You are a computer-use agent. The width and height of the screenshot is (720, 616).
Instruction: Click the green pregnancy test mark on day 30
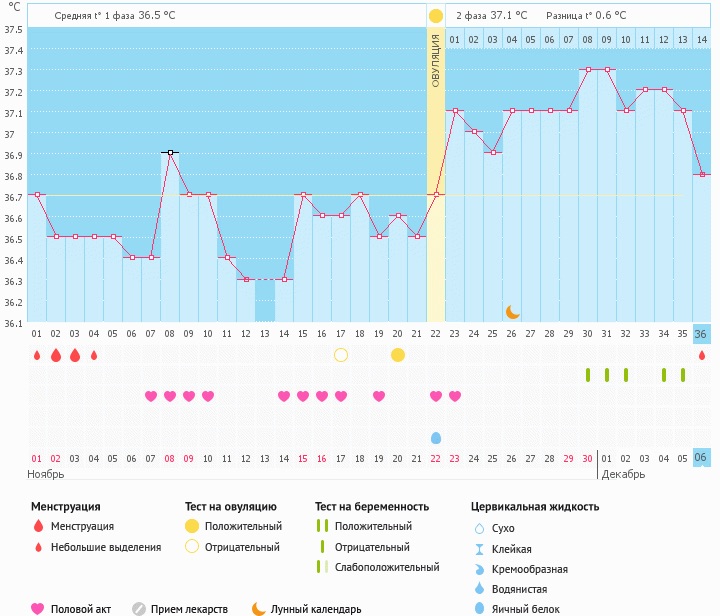coord(588,375)
